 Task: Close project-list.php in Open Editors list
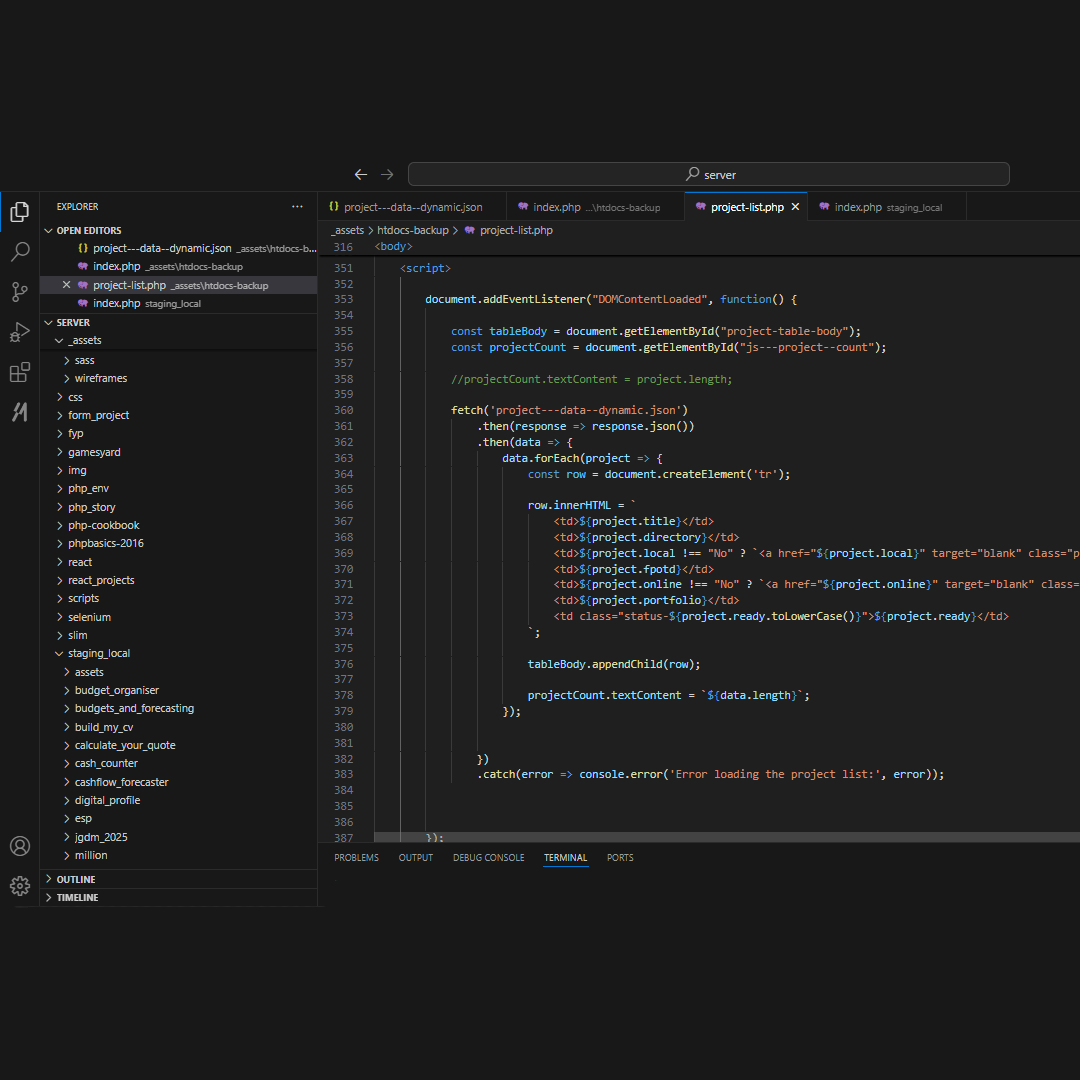pyautogui.click(x=66, y=284)
